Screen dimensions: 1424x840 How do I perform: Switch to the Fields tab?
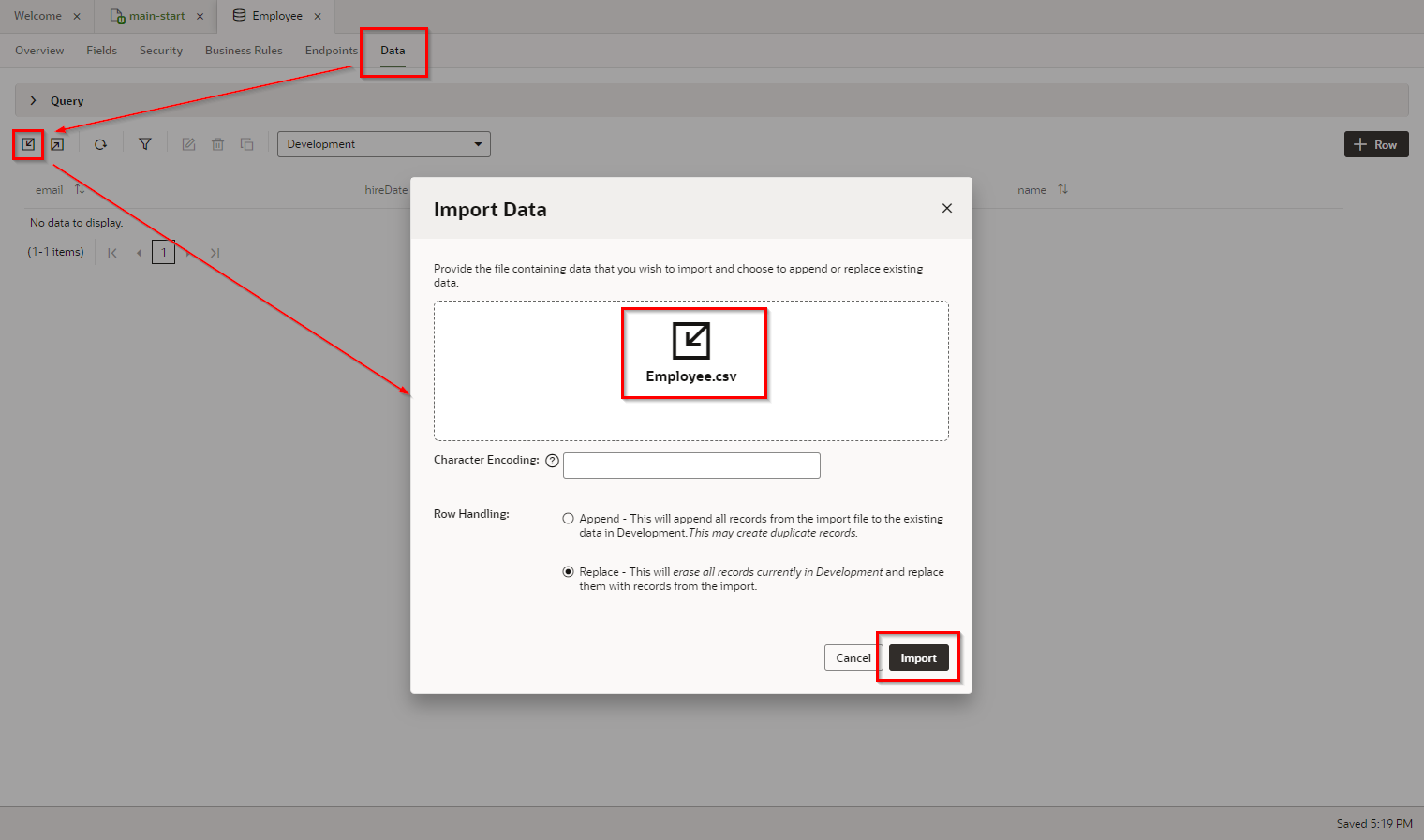point(101,51)
